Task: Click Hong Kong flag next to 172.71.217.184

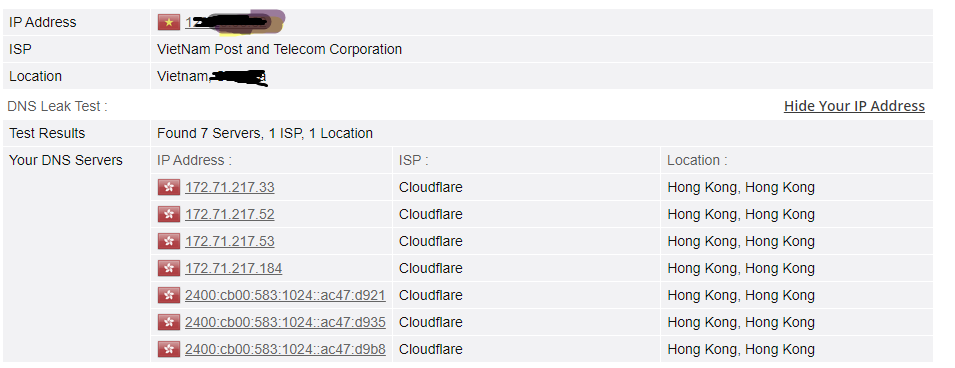Action: pyautogui.click(x=169, y=268)
